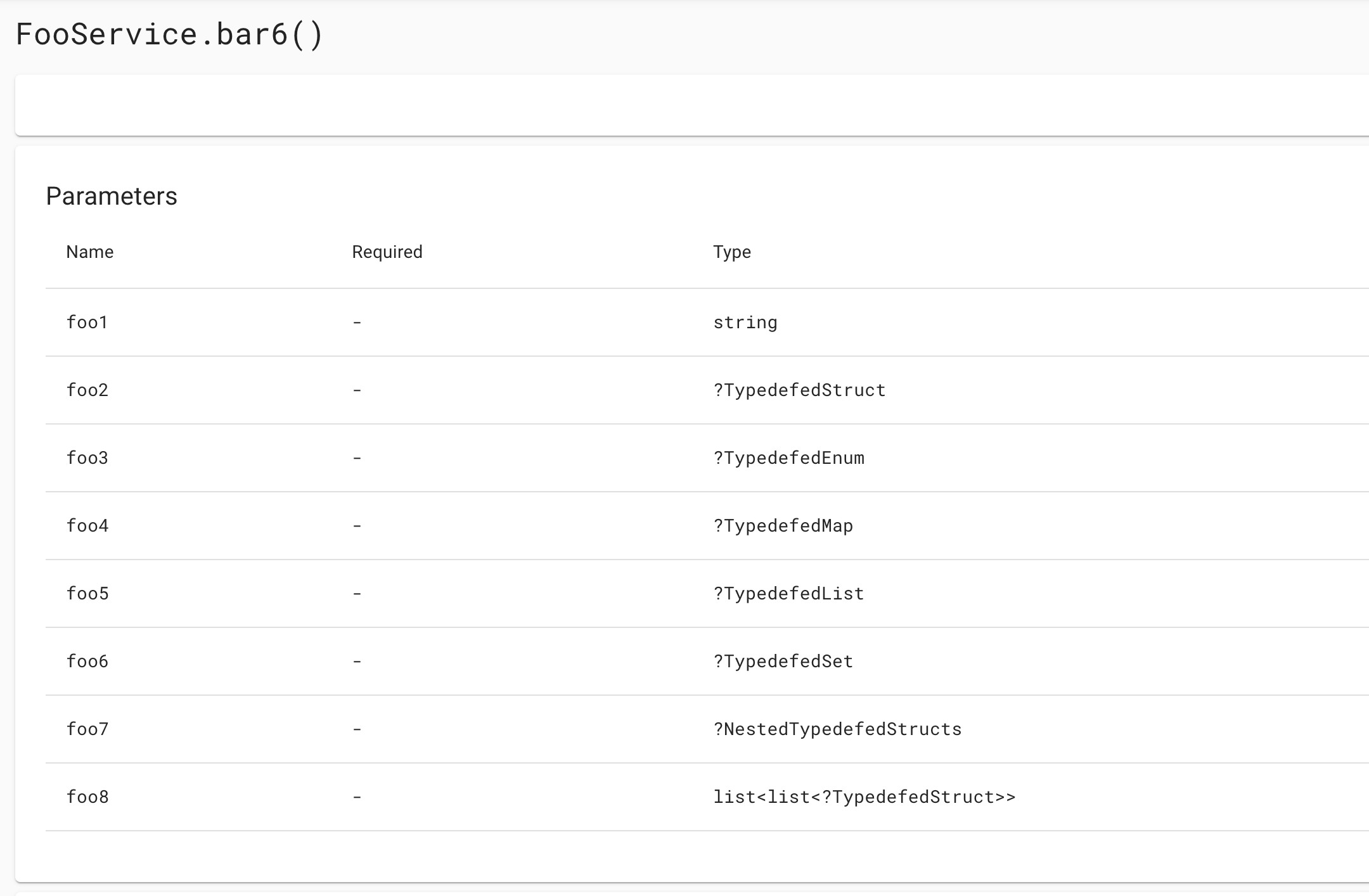Click the string type of foo1
1369x896 pixels.
(745, 323)
